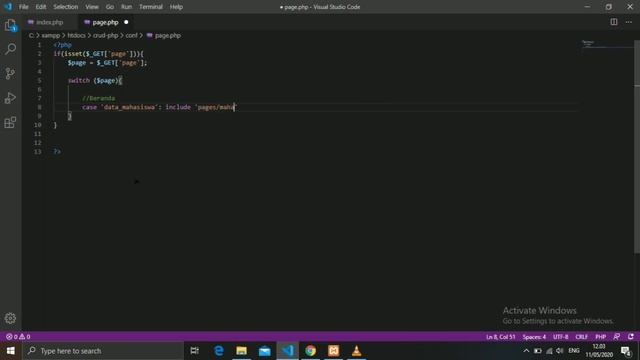
Task: Click the Ln 8, Col 51 cursor position
Action: pos(500,337)
